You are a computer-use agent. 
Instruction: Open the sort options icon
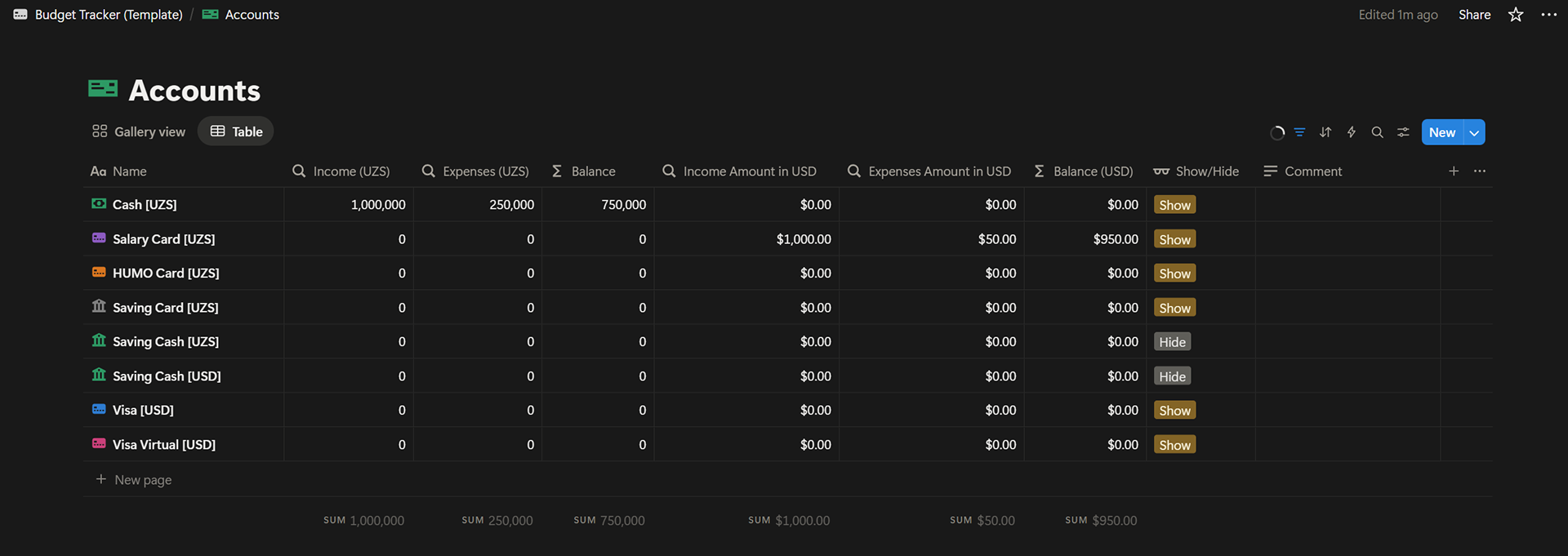pos(1325,132)
